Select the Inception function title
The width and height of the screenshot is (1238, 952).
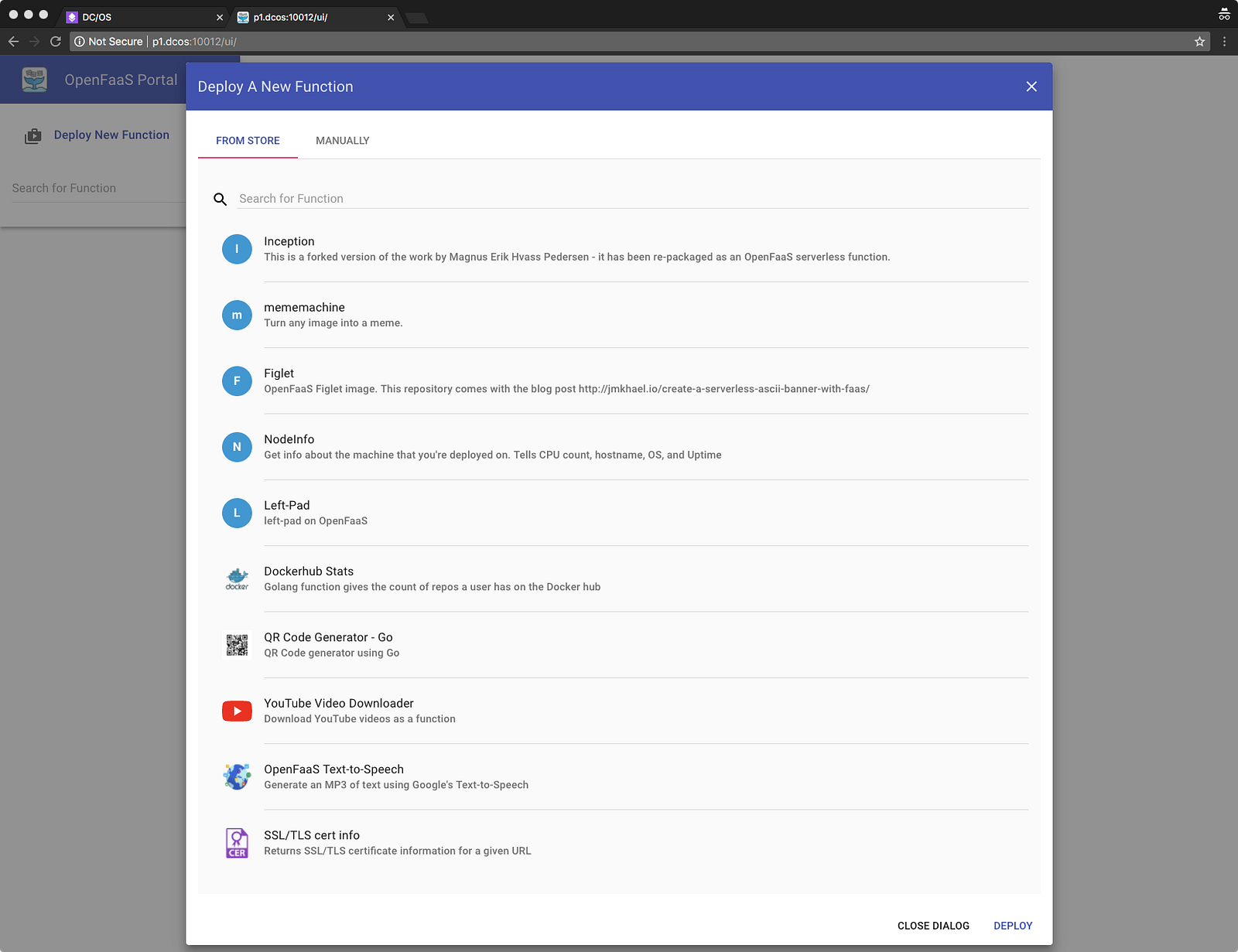[289, 241]
